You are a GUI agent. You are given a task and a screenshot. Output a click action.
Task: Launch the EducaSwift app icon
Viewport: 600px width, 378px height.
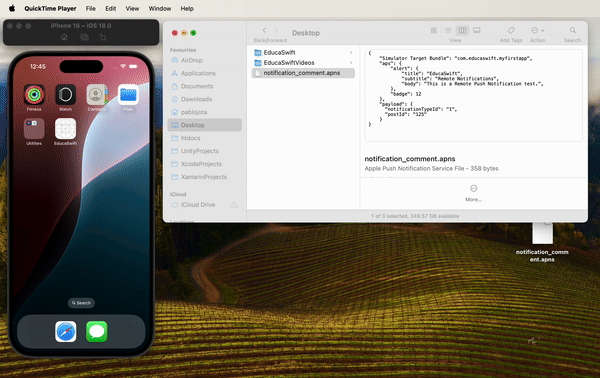click(65, 129)
